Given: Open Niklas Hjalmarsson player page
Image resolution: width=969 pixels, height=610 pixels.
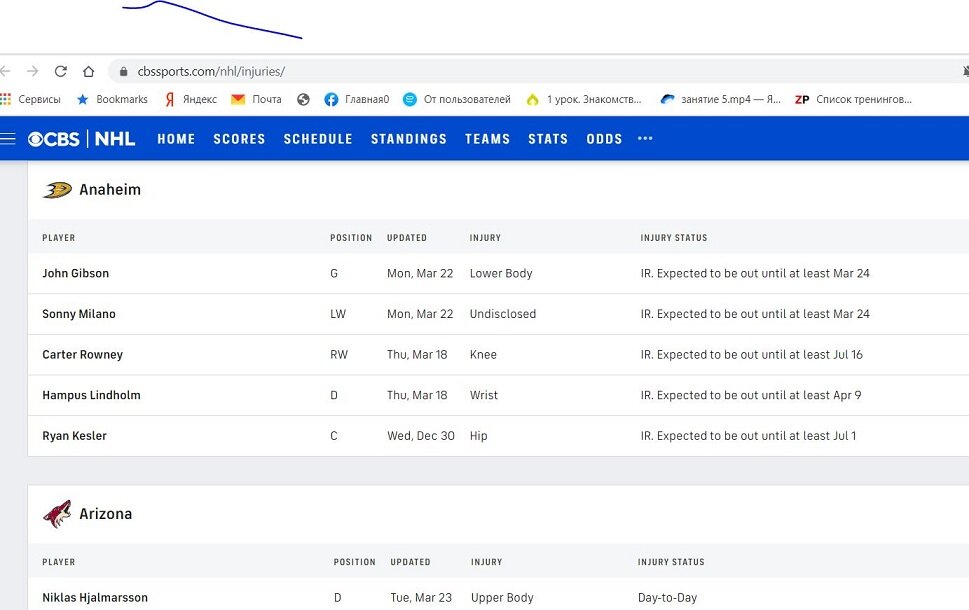Looking at the screenshot, I should tap(95, 598).
